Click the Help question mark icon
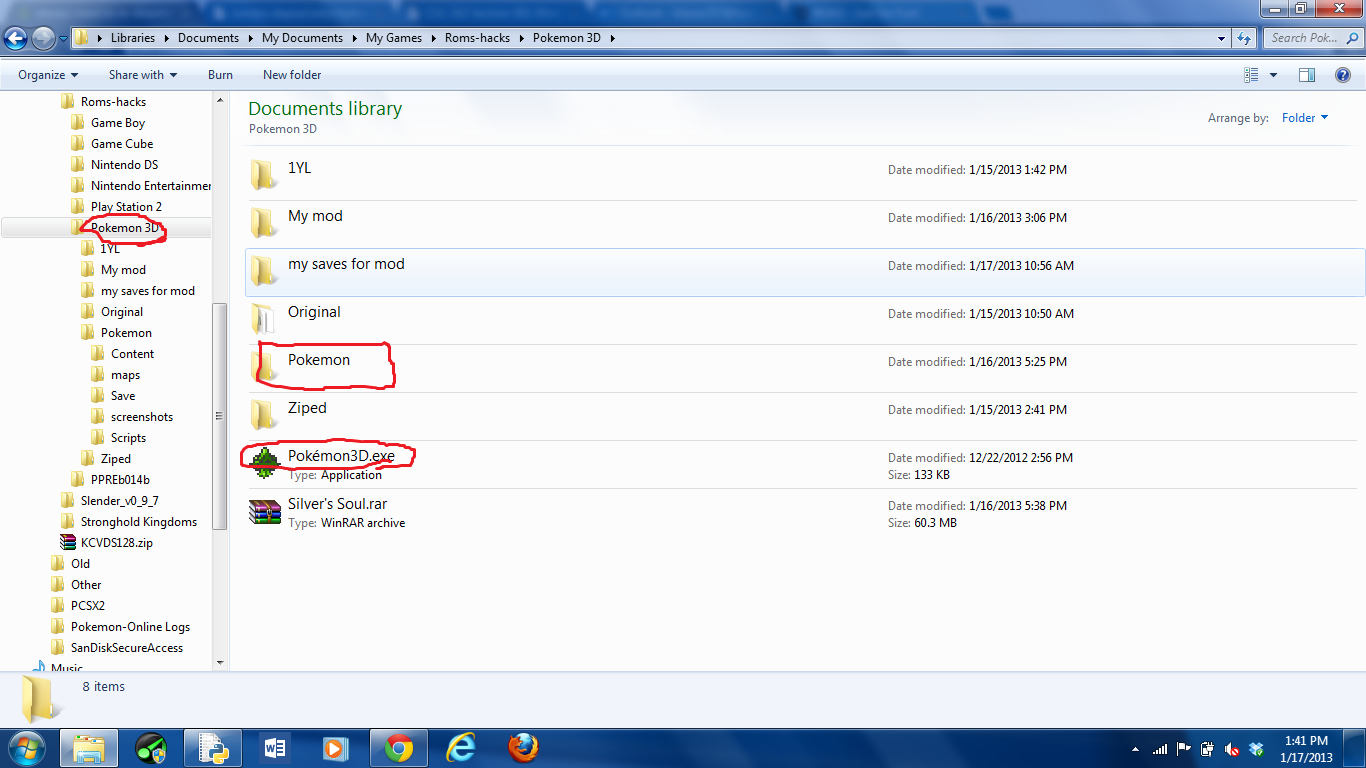Screen dimensions: 1366x768 point(1343,75)
